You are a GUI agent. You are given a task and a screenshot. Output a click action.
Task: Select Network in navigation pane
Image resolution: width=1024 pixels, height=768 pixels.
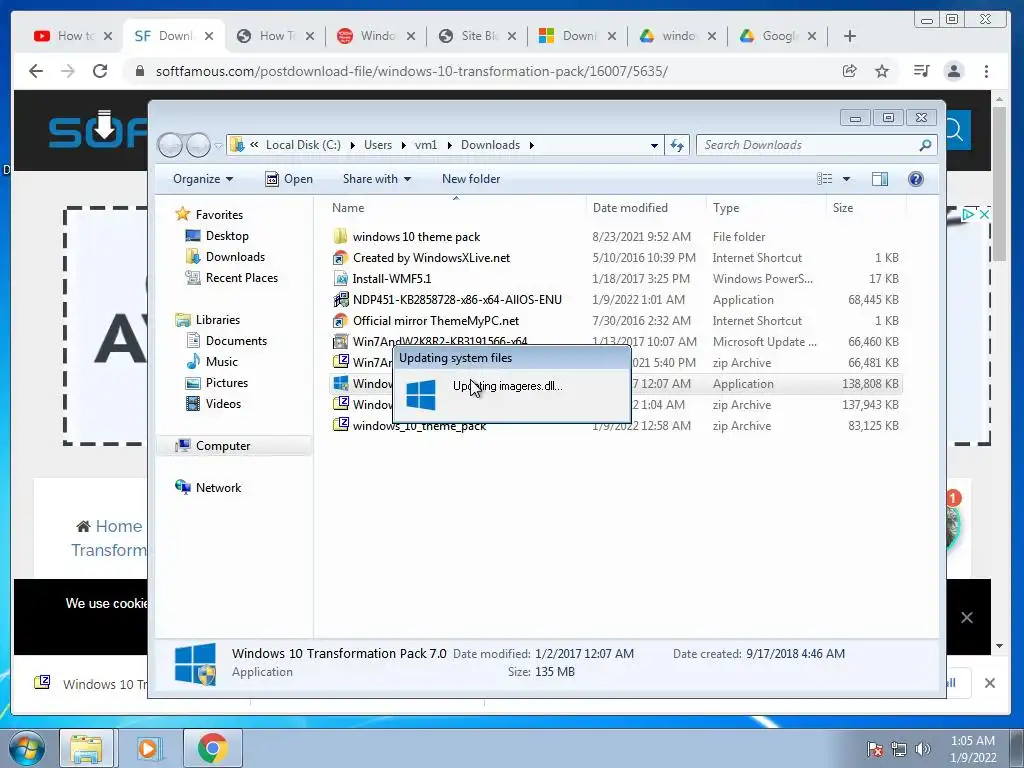(218, 488)
